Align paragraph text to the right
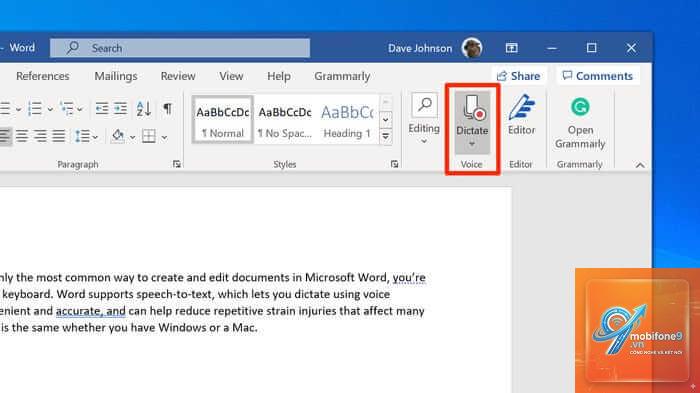 [x=40, y=136]
